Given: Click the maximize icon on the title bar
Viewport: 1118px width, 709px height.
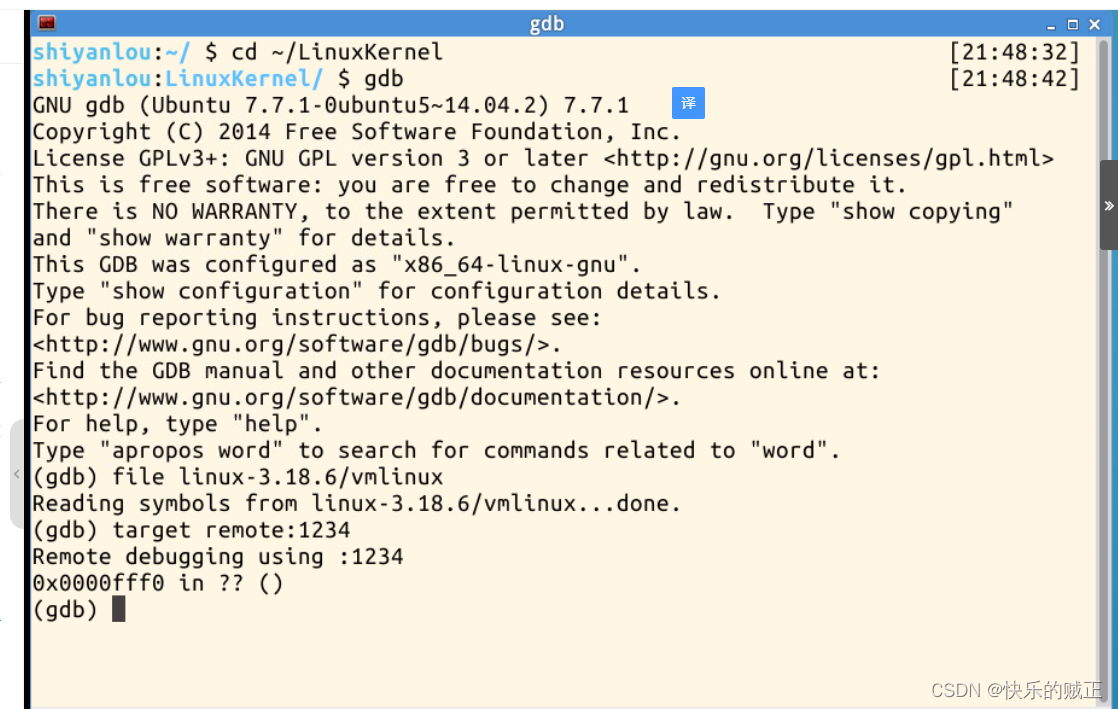Looking at the screenshot, I should (1072, 22).
